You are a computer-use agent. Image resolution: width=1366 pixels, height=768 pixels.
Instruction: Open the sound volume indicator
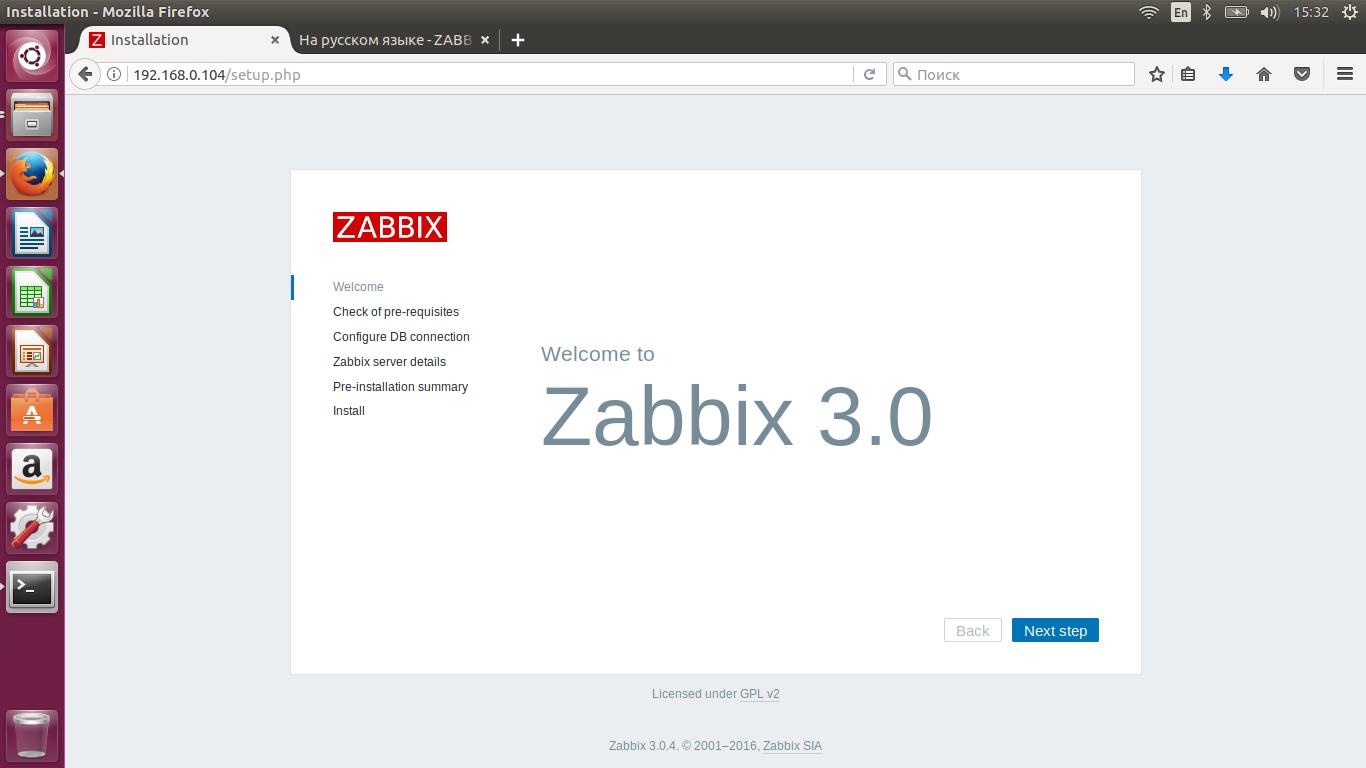pyautogui.click(x=1270, y=12)
